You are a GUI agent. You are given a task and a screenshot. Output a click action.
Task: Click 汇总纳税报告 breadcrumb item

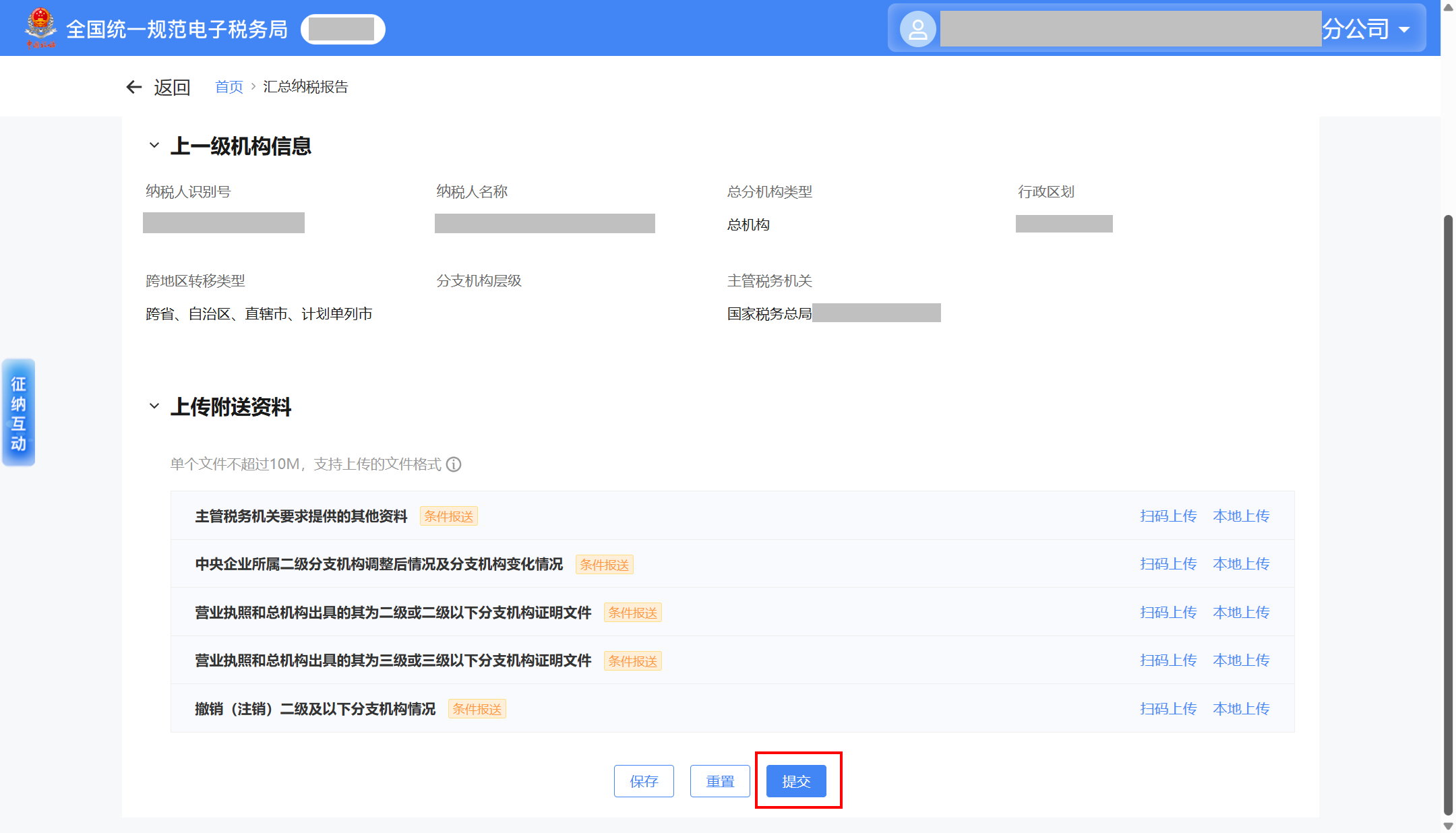tap(305, 87)
